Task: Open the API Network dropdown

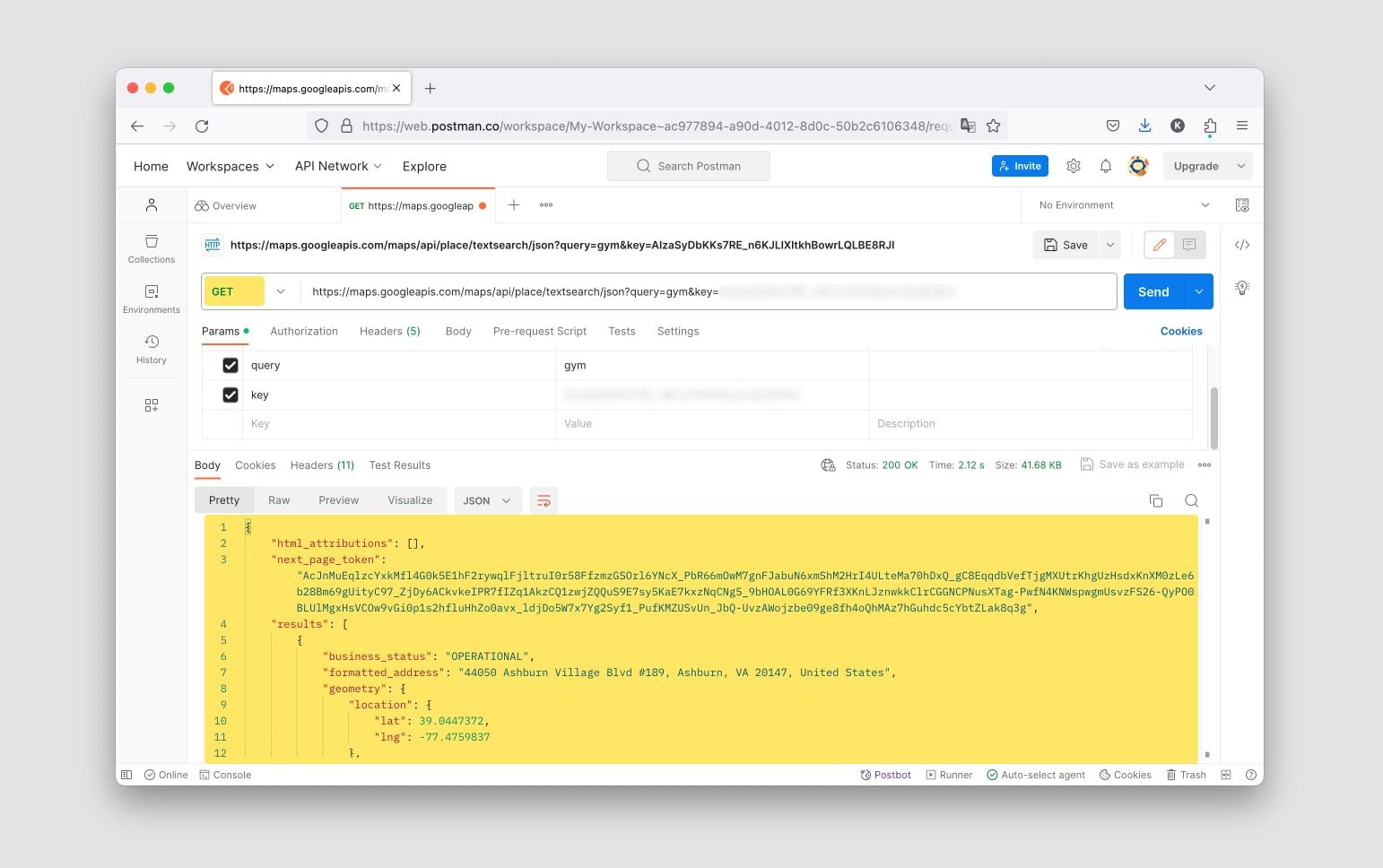Action: tap(338, 166)
